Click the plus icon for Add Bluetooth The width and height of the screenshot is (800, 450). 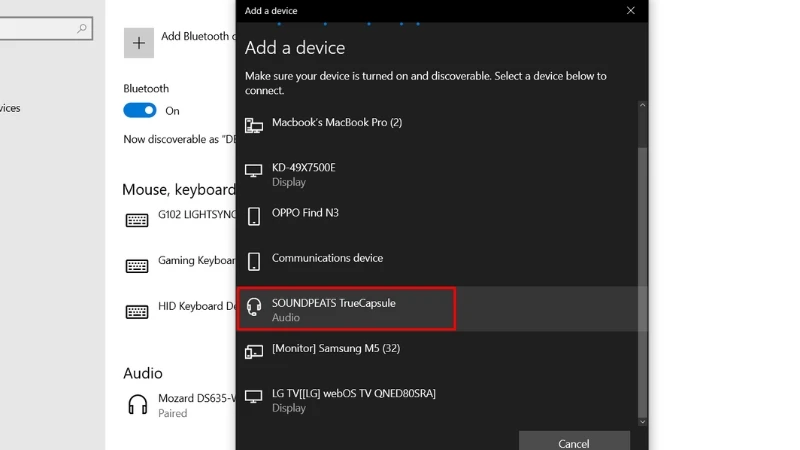point(139,43)
